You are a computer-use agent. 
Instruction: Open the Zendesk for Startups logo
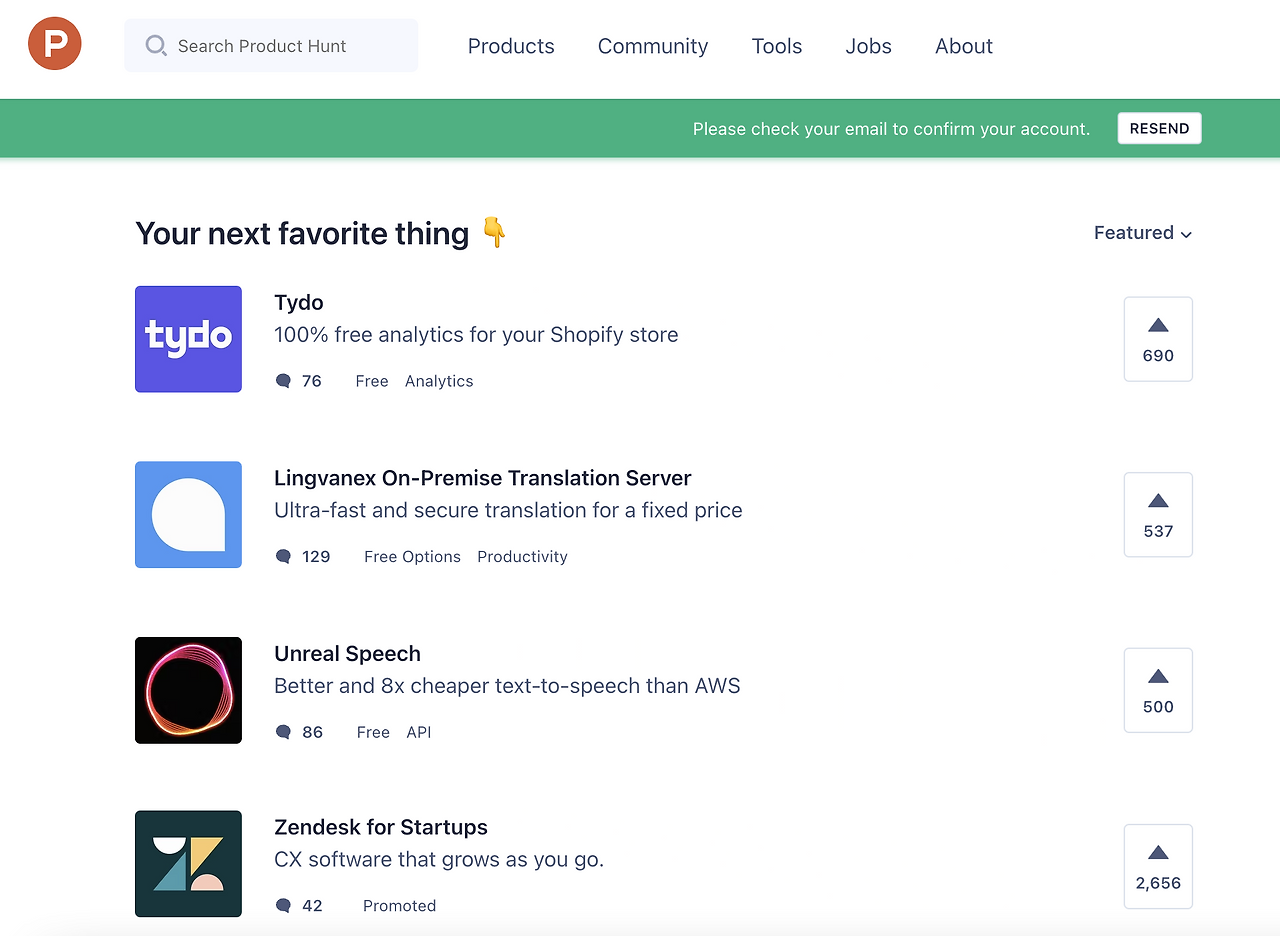(188, 864)
